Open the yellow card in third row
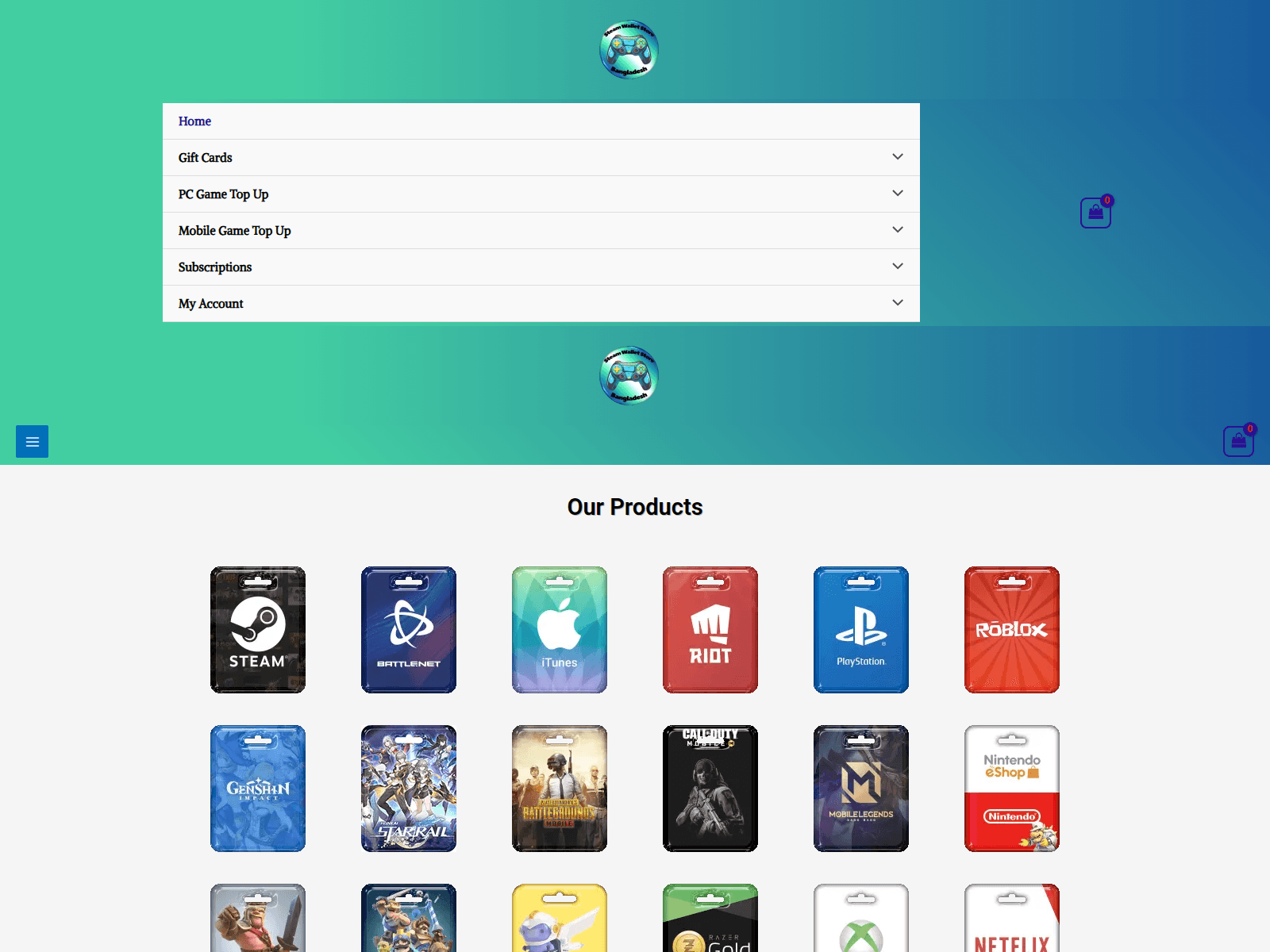This screenshot has height=952, width=1270. [x=560, y=918]
